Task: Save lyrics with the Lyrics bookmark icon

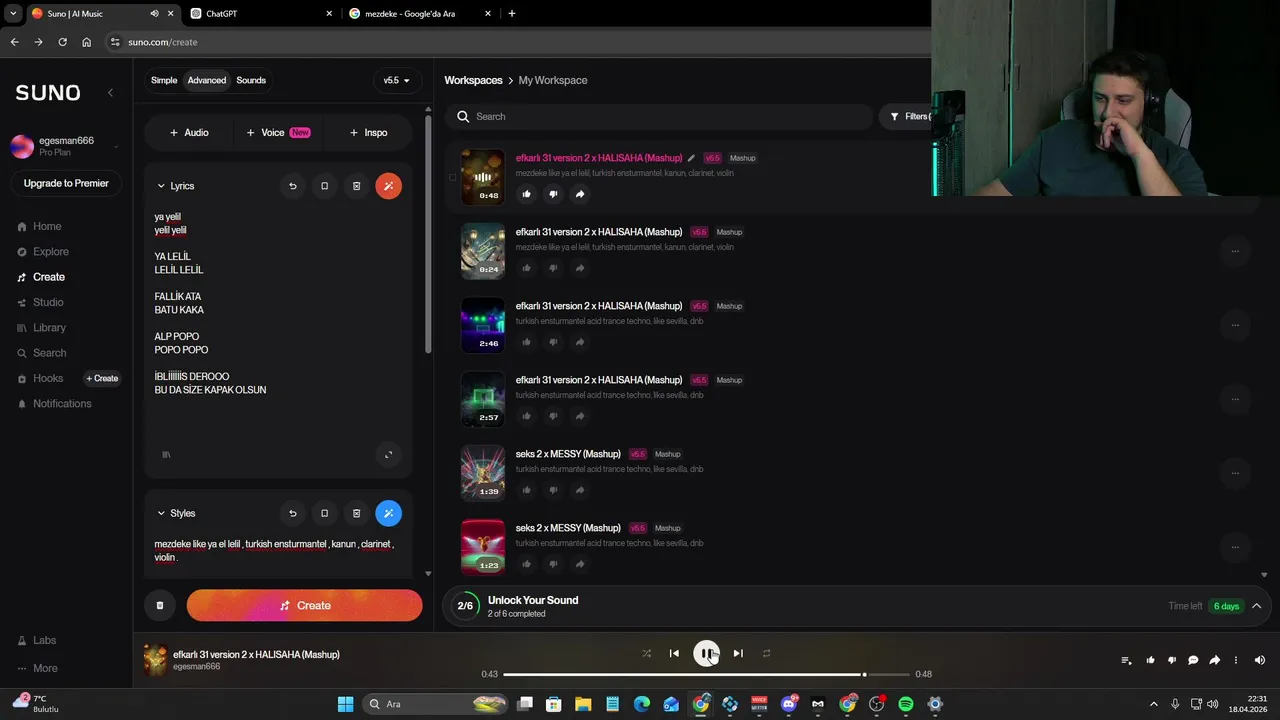Action: pos(324,186)
